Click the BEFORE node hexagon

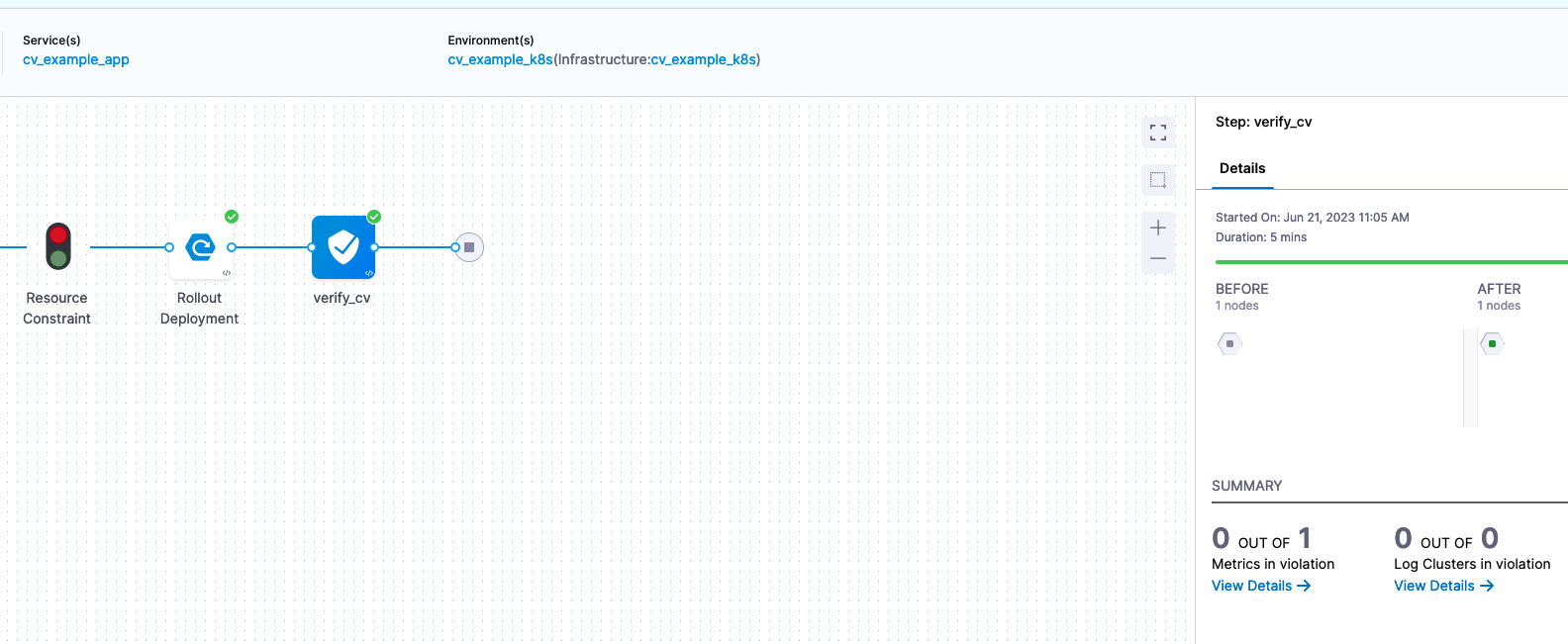click(1229, 344)
